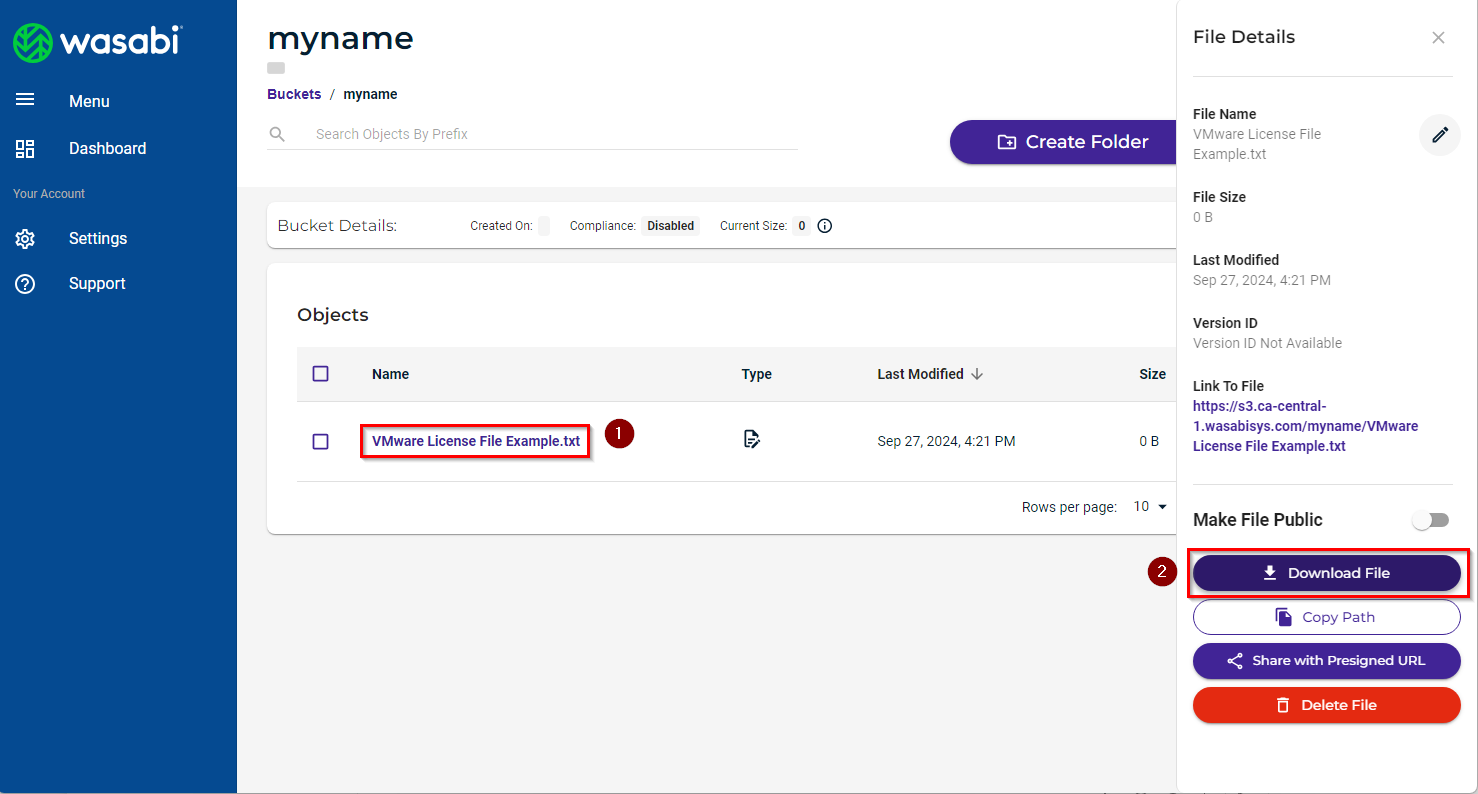Open the Link To File URL
The image size is (1478, 794).
[1305, 426]
